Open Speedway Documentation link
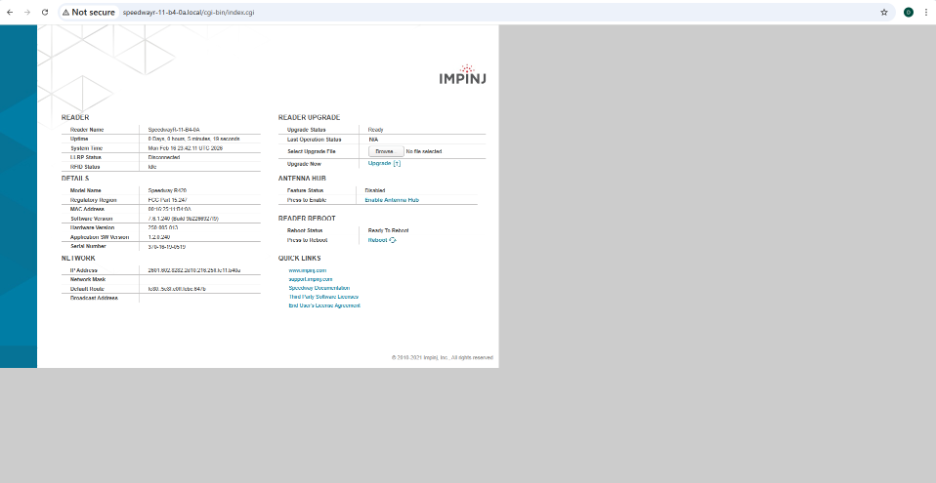This screenshot has height=483, width=936. pyautogui.click(x=319, y=288)
